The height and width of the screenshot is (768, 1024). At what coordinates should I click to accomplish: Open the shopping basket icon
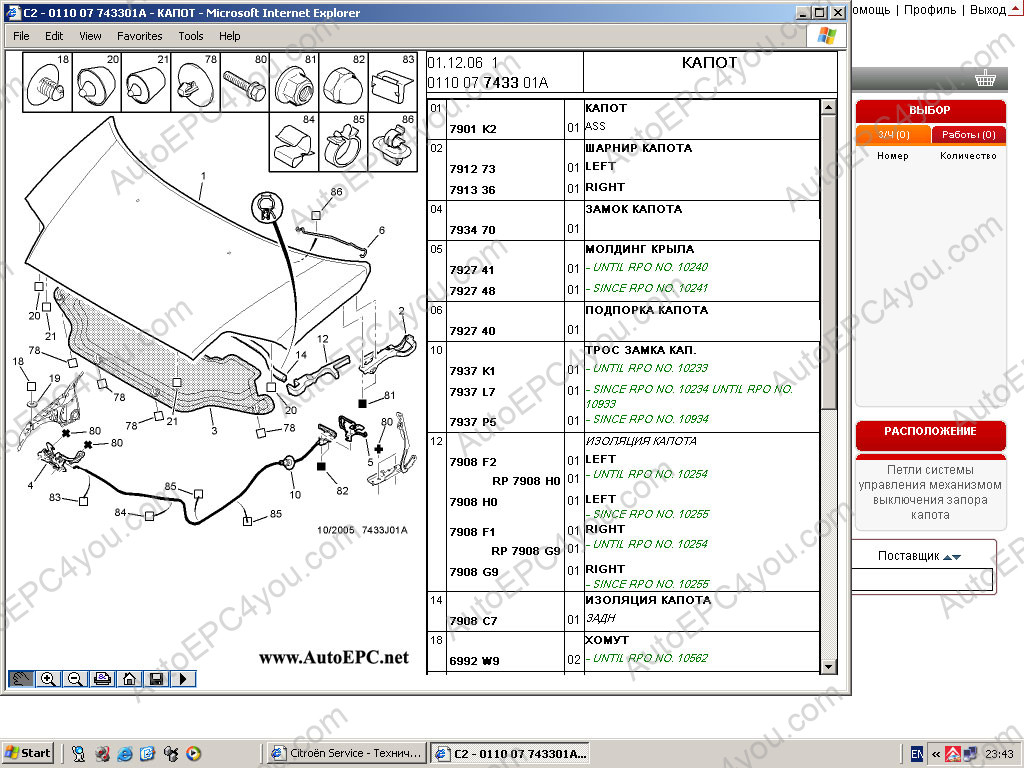[985, 79]
